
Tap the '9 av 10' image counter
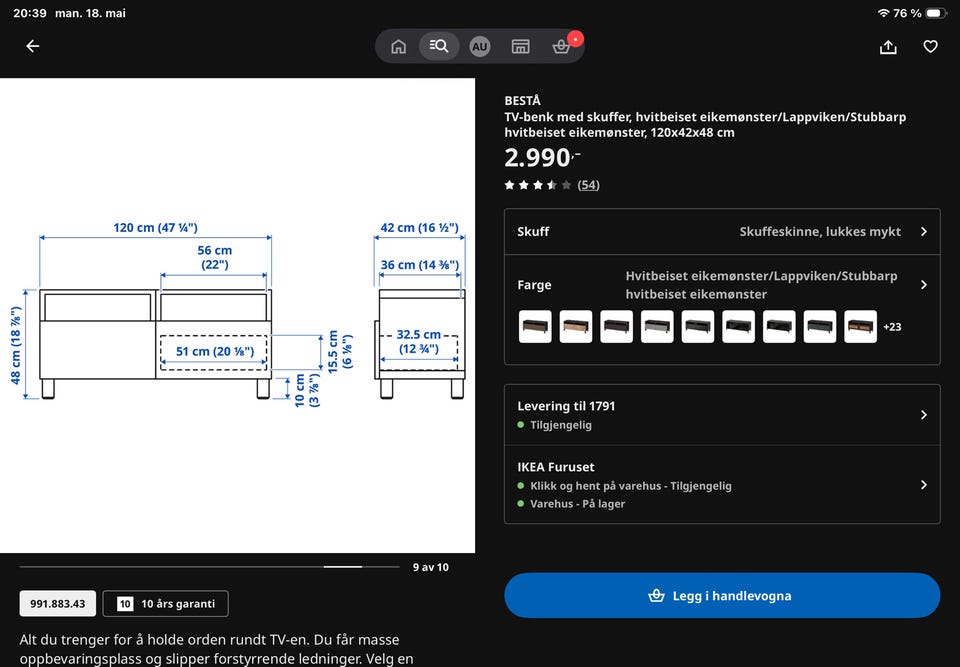(x=430, y=567)
